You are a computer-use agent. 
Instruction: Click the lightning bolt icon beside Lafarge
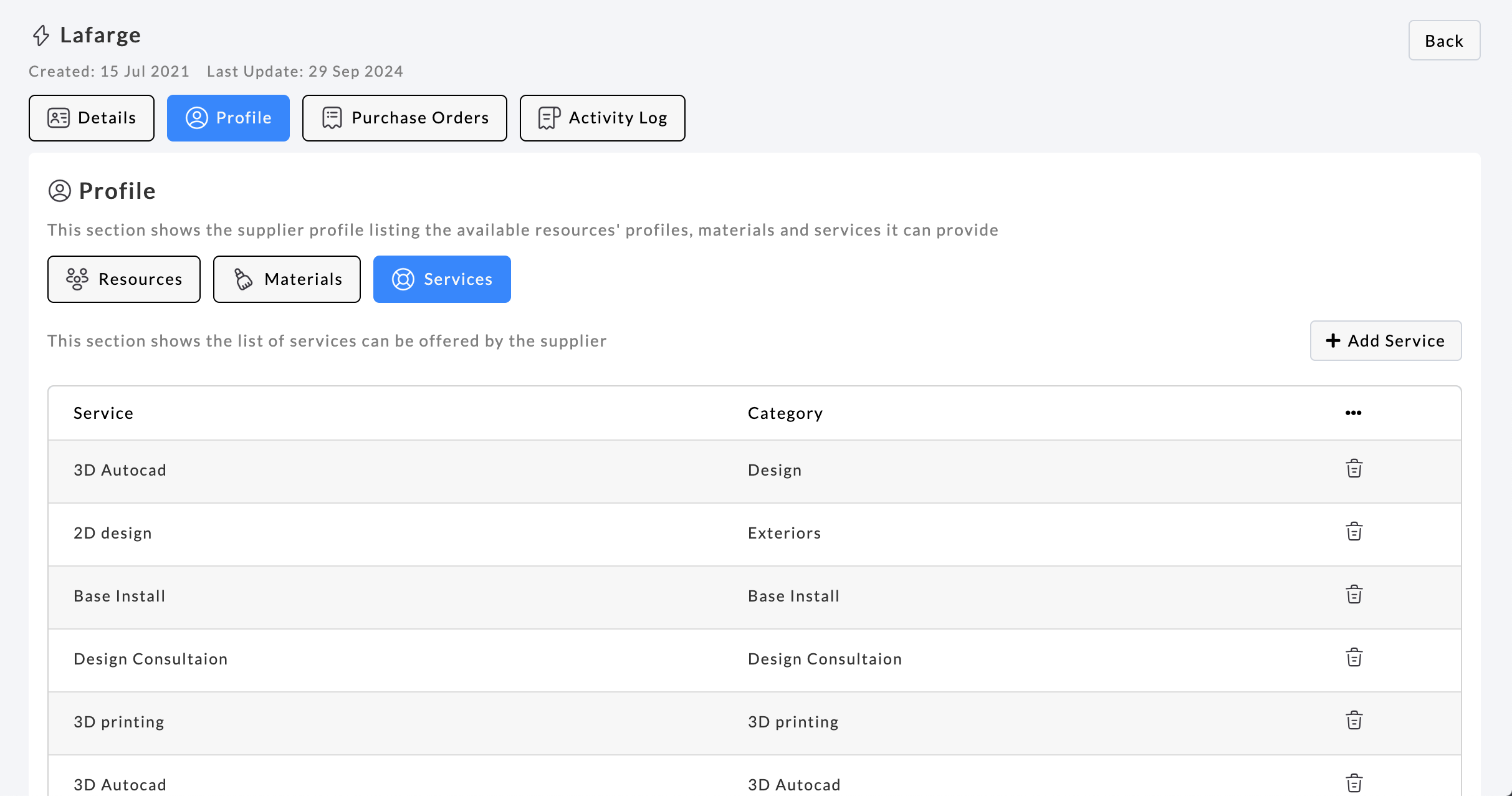pyautogui.click(x=41, y=36)
